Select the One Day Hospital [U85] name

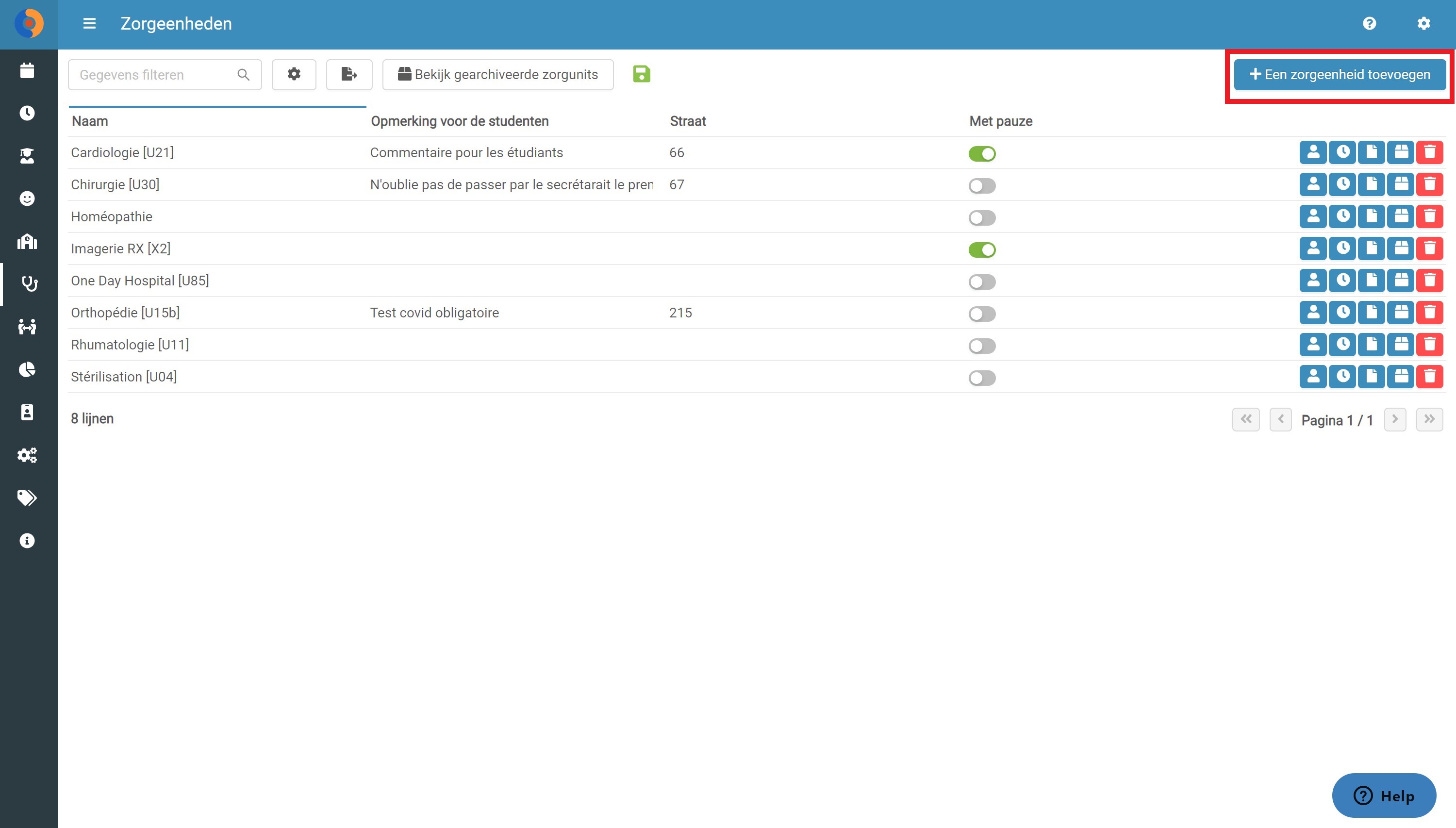pos(140,281)
